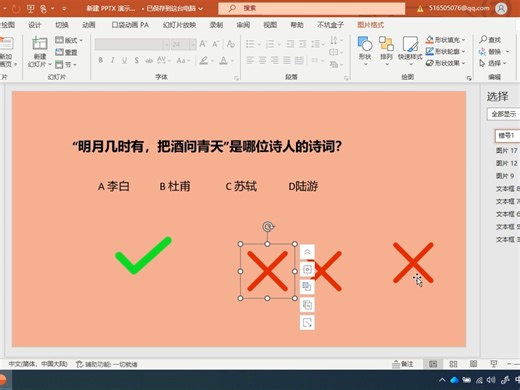The image size is (520, 390).
Task: Click the Clear All Formatting icon
Action: [231, 44]
